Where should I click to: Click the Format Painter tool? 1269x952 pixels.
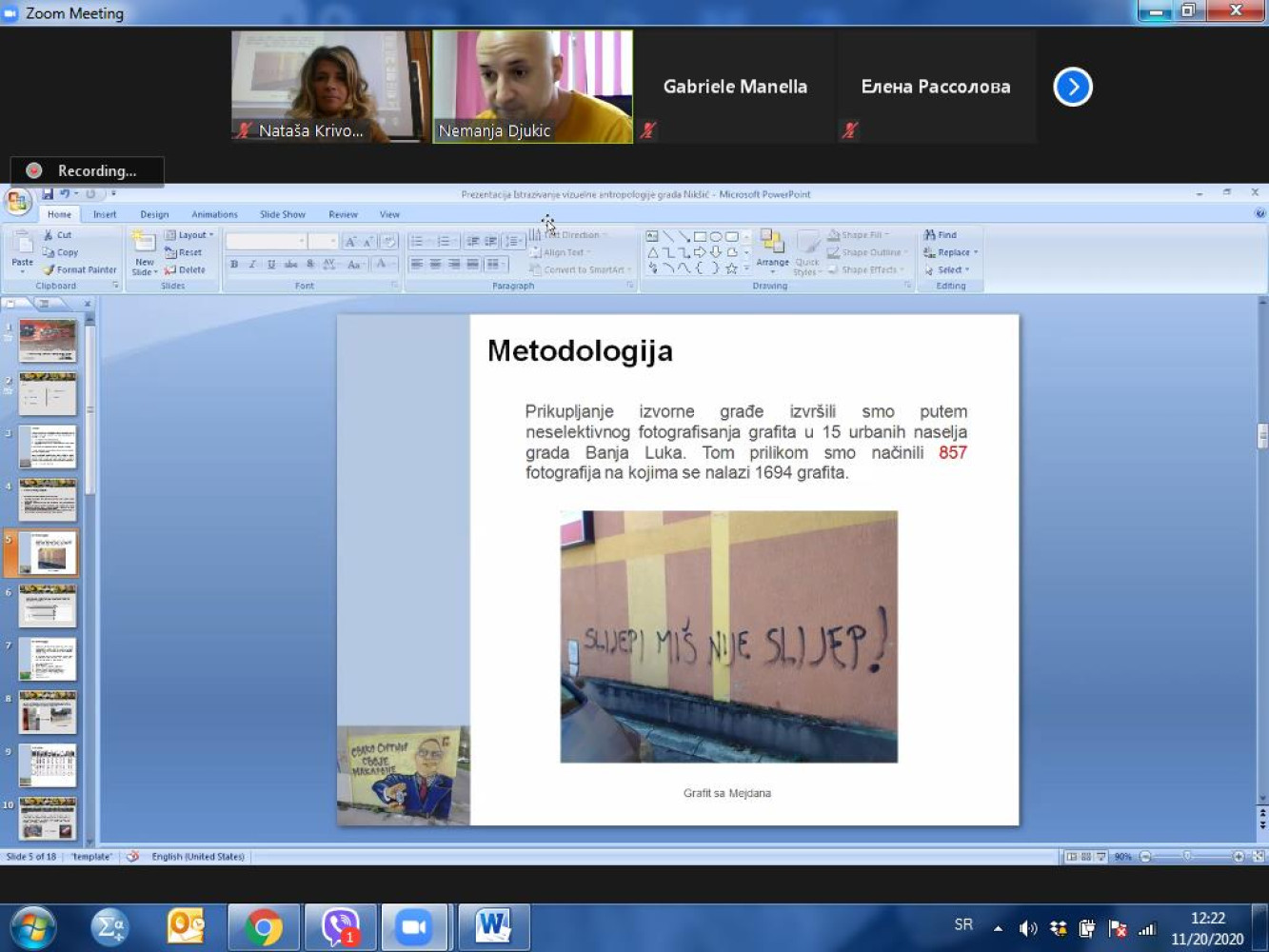point(79,270)
